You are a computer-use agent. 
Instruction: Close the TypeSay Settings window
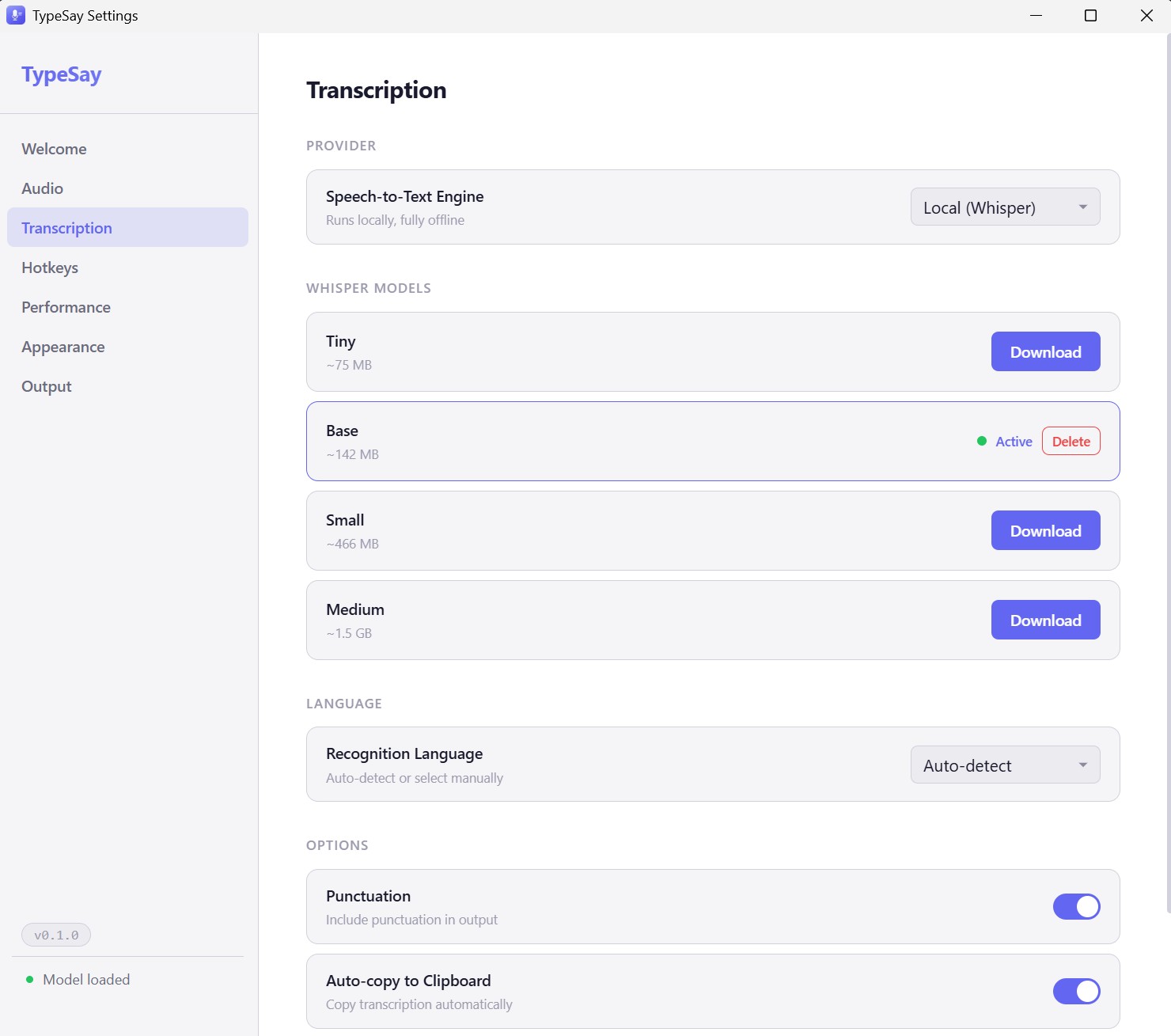pyautogui.click(x=1146, y=16)
